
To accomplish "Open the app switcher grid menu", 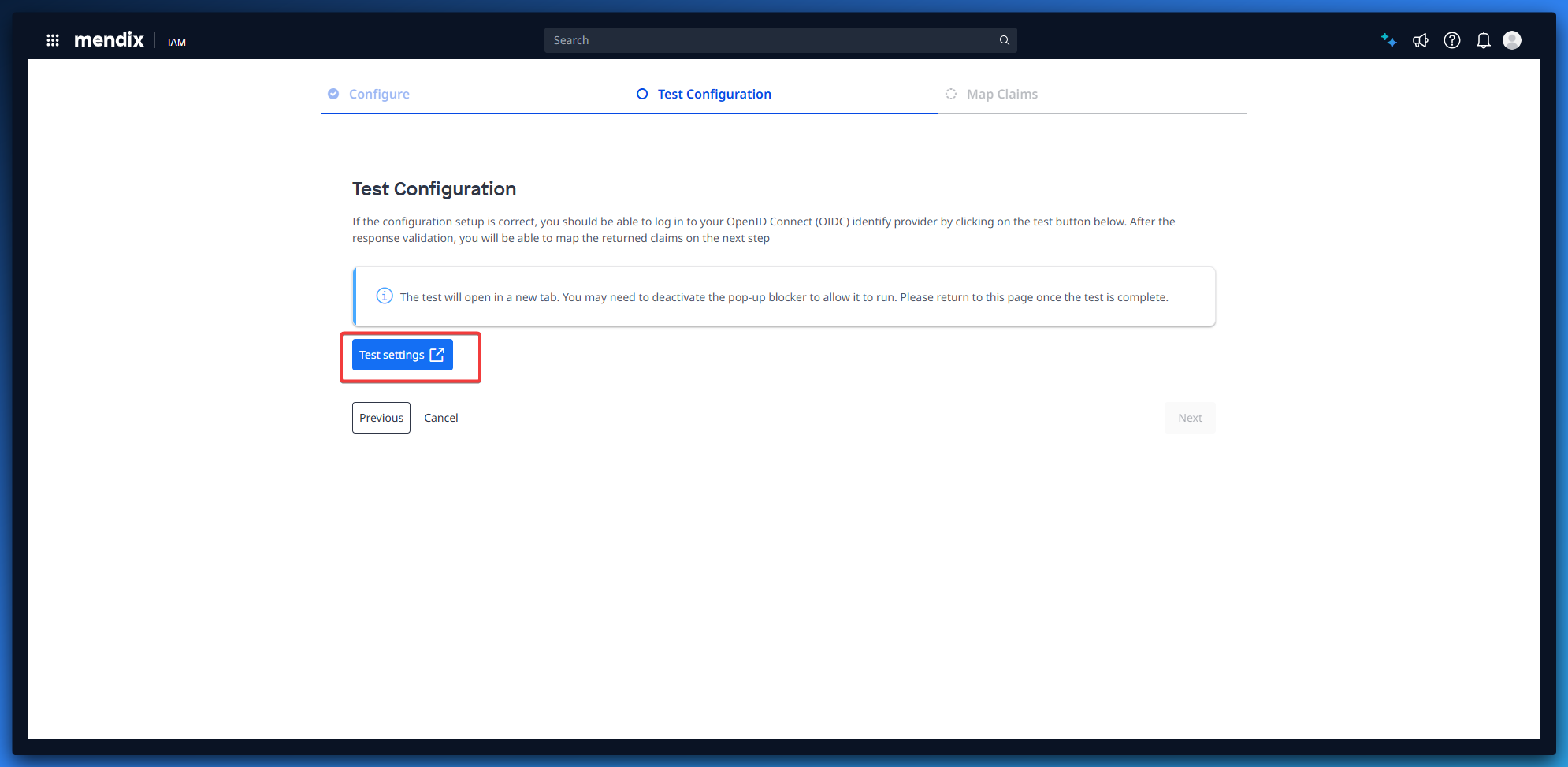I will pyautogui.click(x=53, y=40).
